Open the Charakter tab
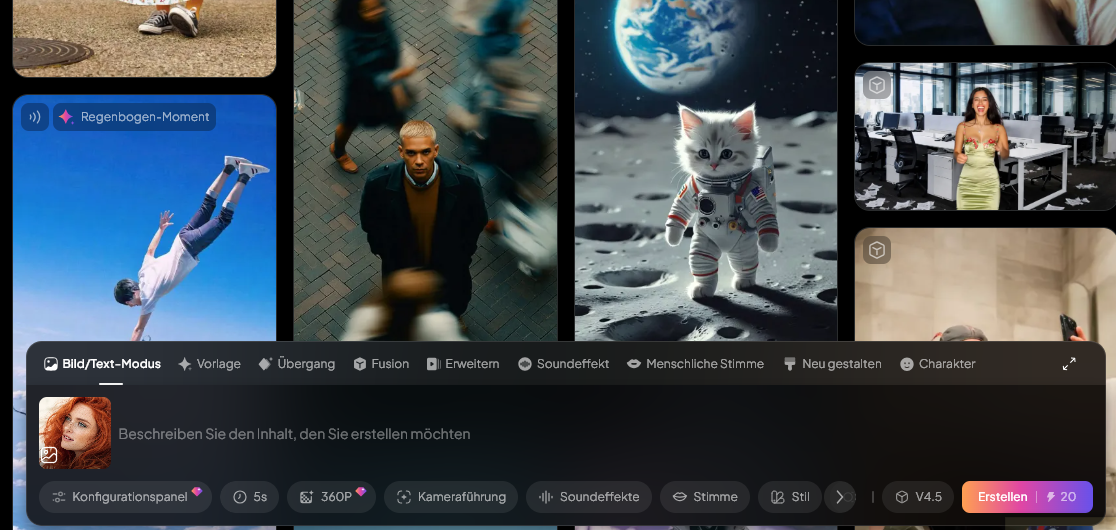 click(x=937, y=364)
